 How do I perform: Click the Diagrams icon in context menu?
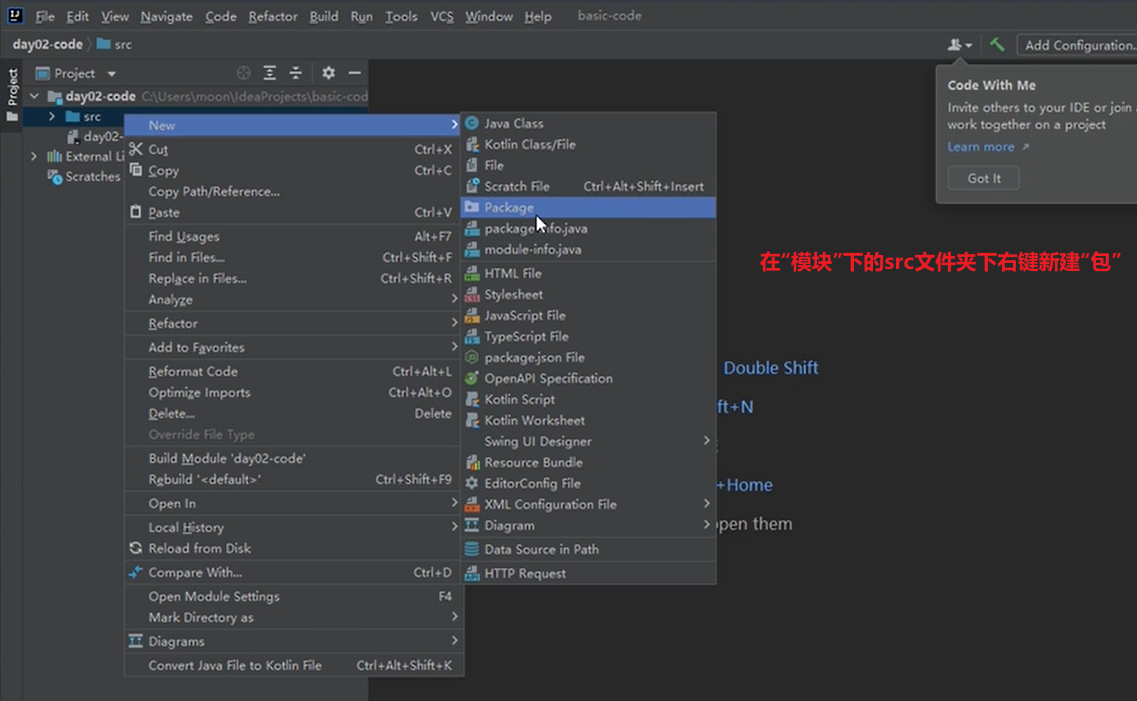(x=136, y=642)
